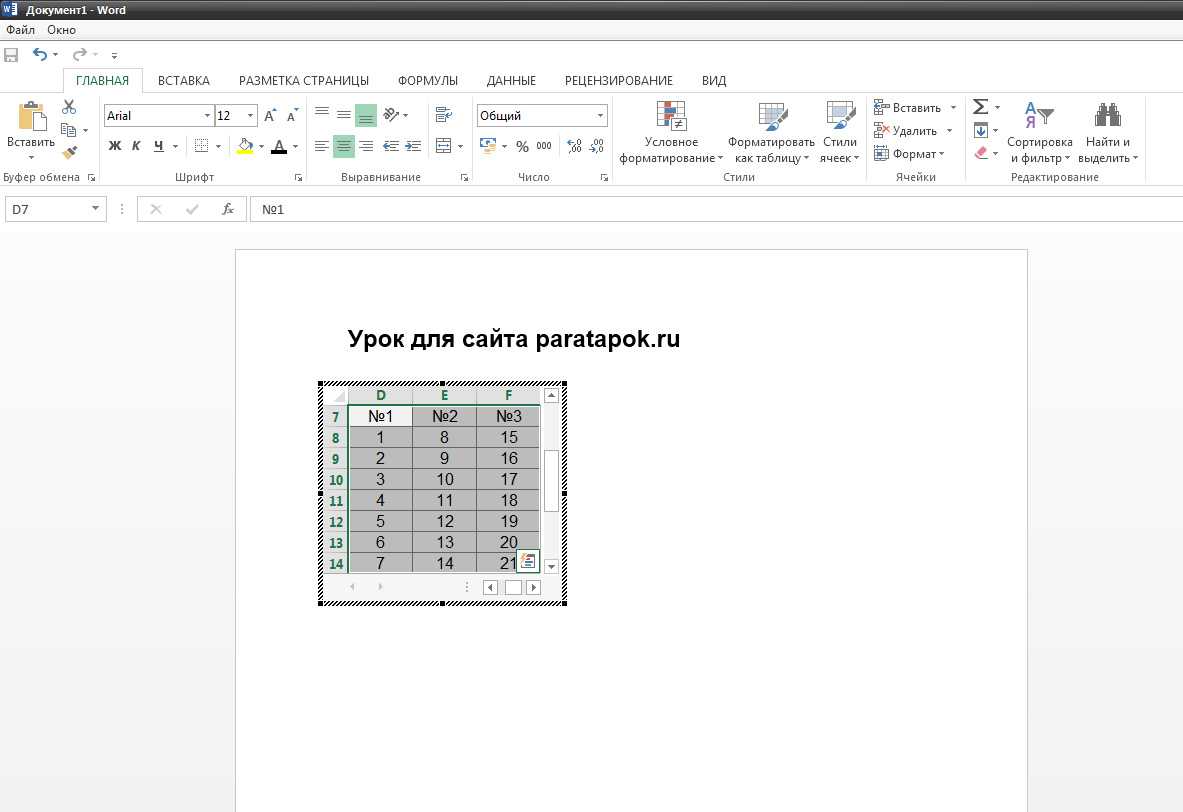Image resolution: width=1183 pixels, height=812 pixels.
Task: Increase font size with large A icon
Action: click(270, 115)
